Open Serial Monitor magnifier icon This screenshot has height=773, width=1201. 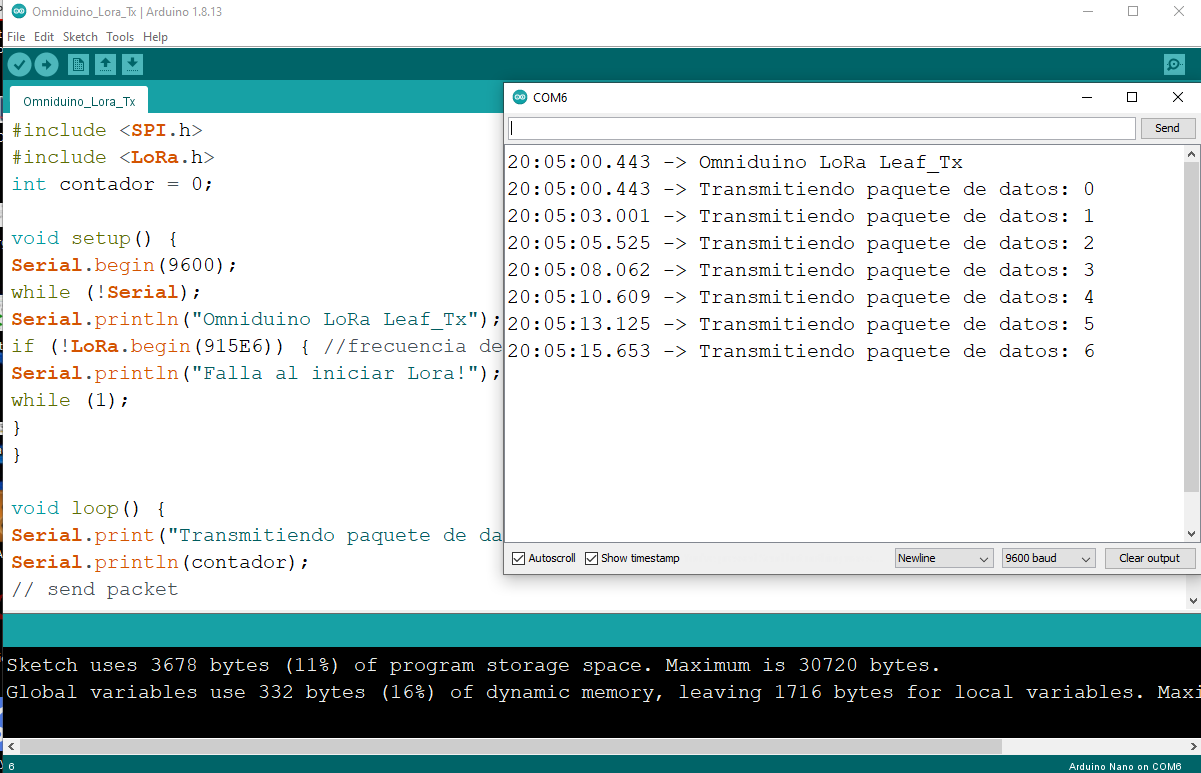(x=1174, y=65)
